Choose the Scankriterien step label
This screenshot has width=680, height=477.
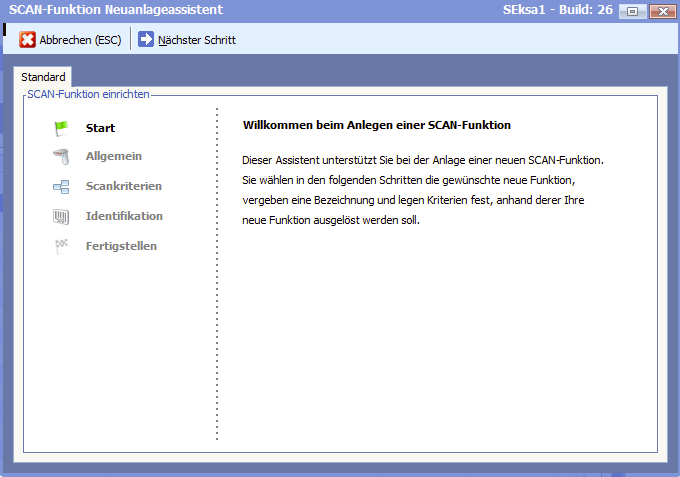tap(124, 186)
